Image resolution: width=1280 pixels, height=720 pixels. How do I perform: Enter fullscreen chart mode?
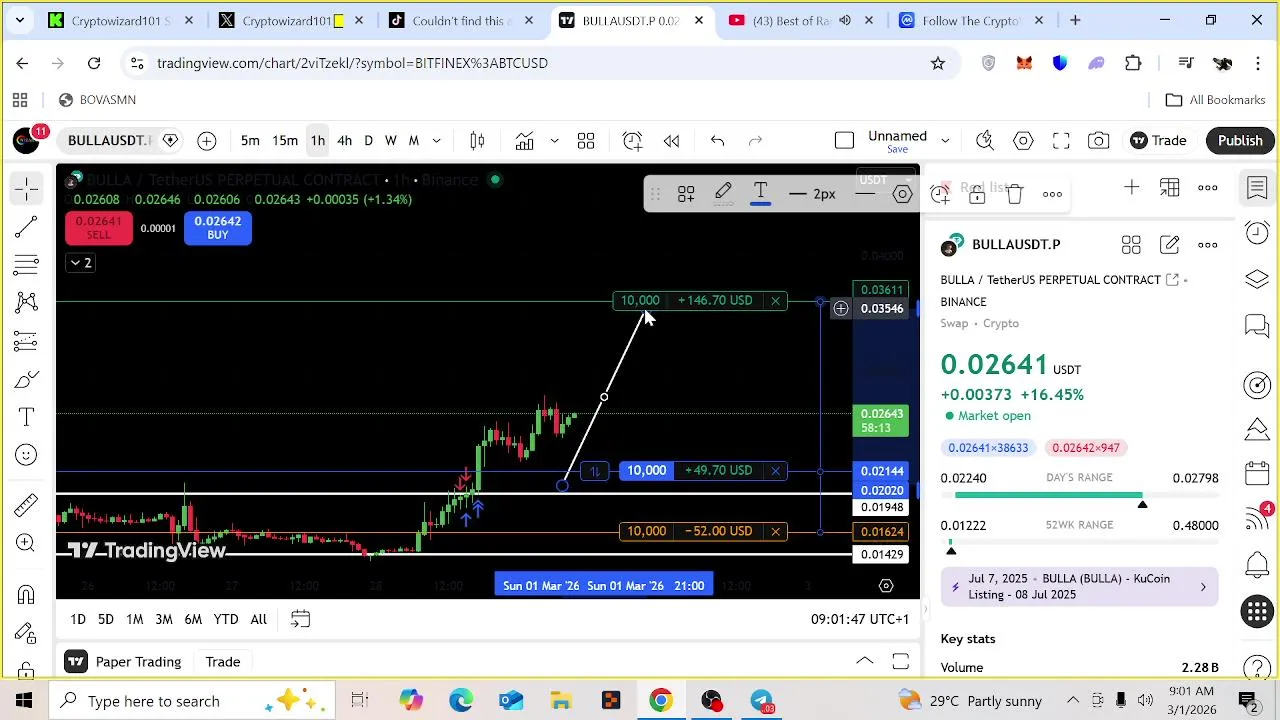coord(1061,141)
